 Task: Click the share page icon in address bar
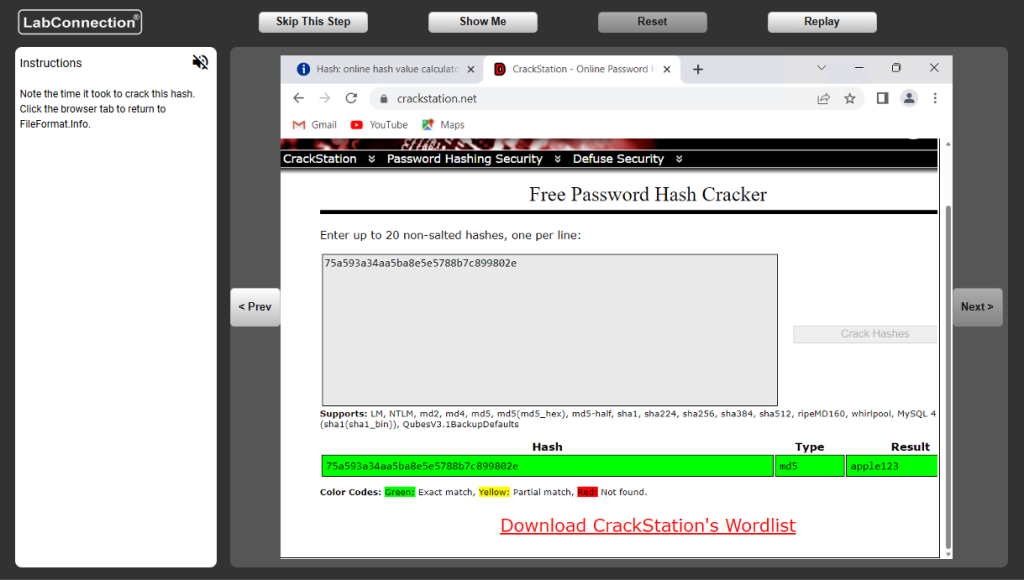point(823,98)
